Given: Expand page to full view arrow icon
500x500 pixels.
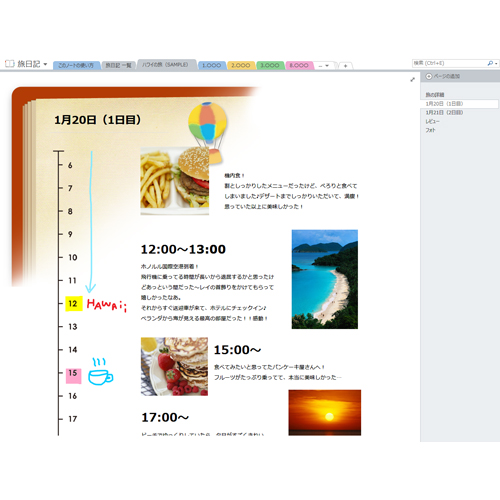Looking at the screenshot, I should pyautogui.click(x=412, y=80).
